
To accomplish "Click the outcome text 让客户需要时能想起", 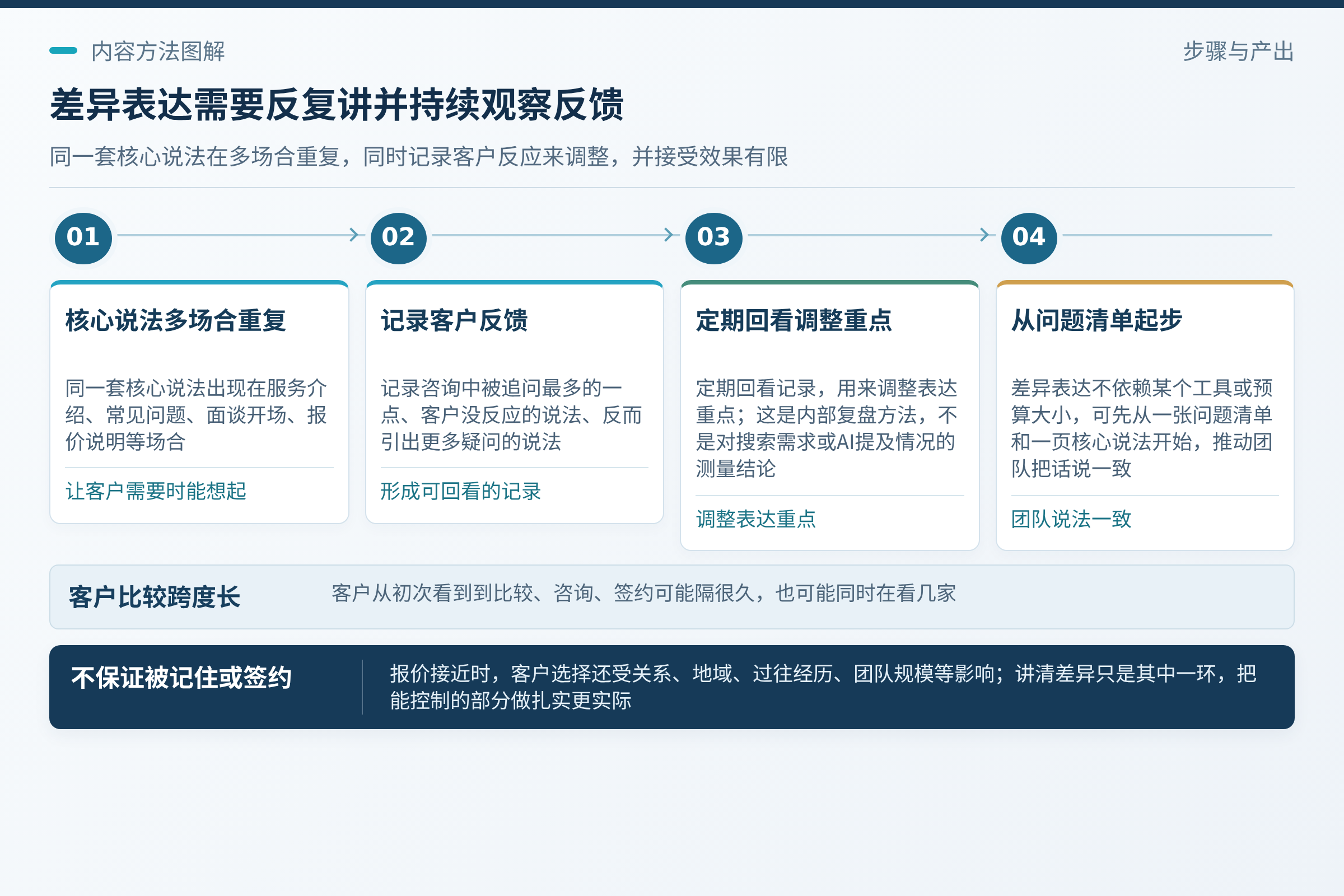I will (x=156, y=491).
